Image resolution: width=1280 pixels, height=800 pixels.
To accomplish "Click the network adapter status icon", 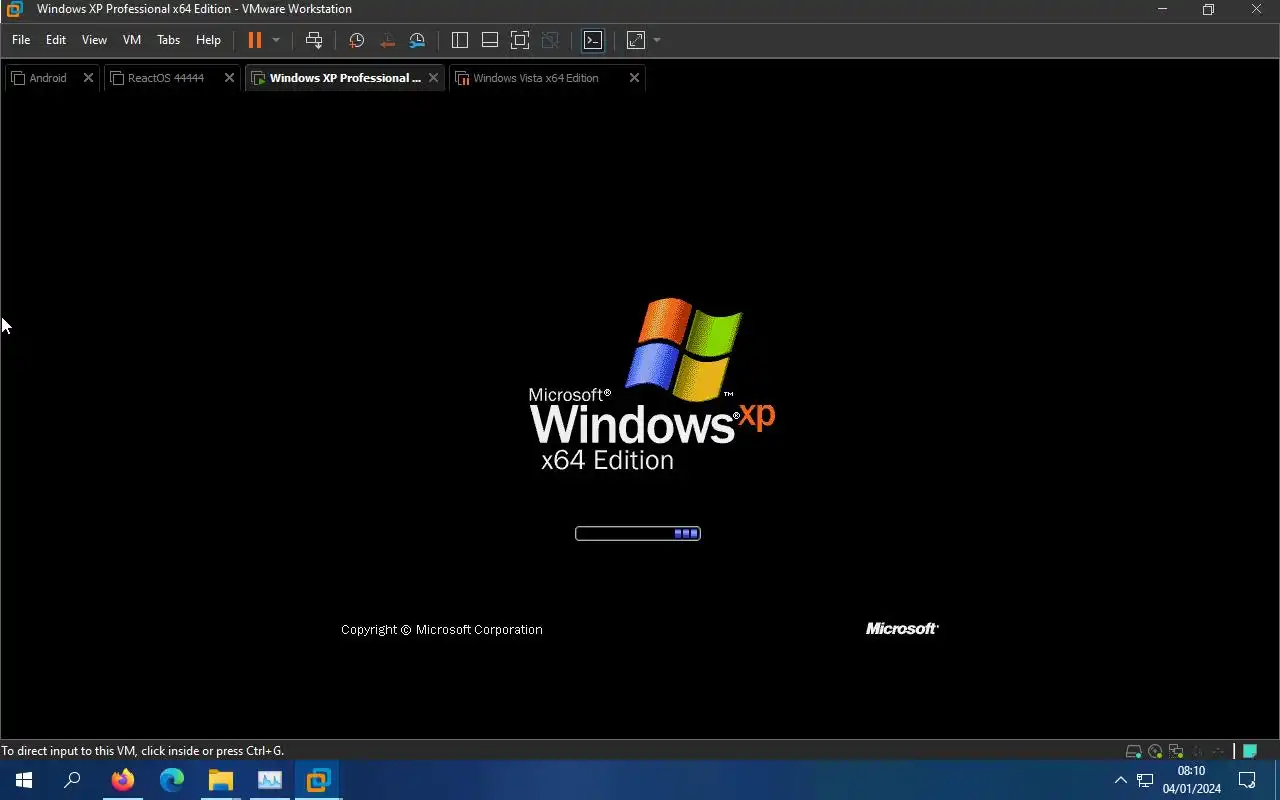I will click(1176, 751).
